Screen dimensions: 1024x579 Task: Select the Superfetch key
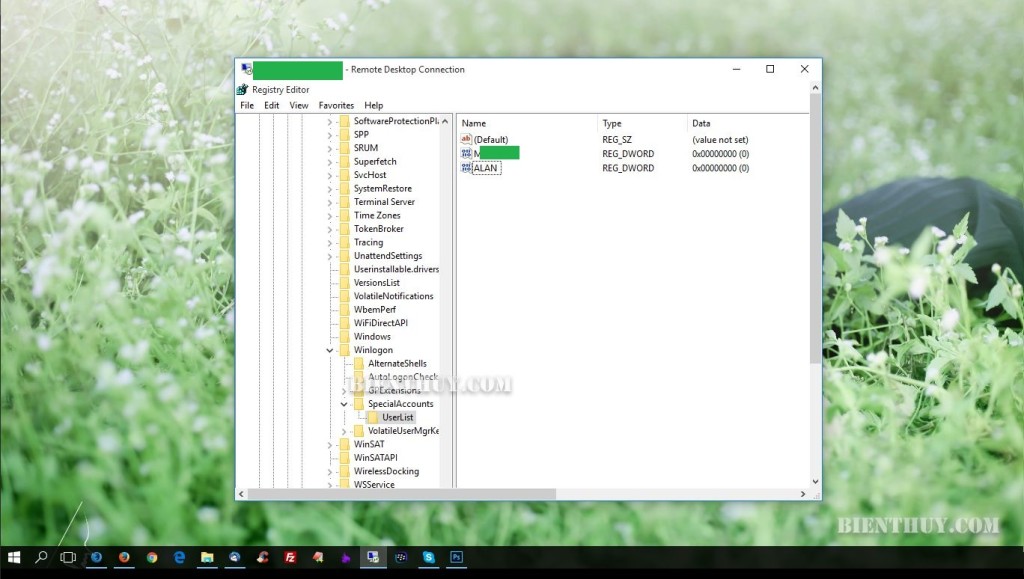click(x=375, y=161)
